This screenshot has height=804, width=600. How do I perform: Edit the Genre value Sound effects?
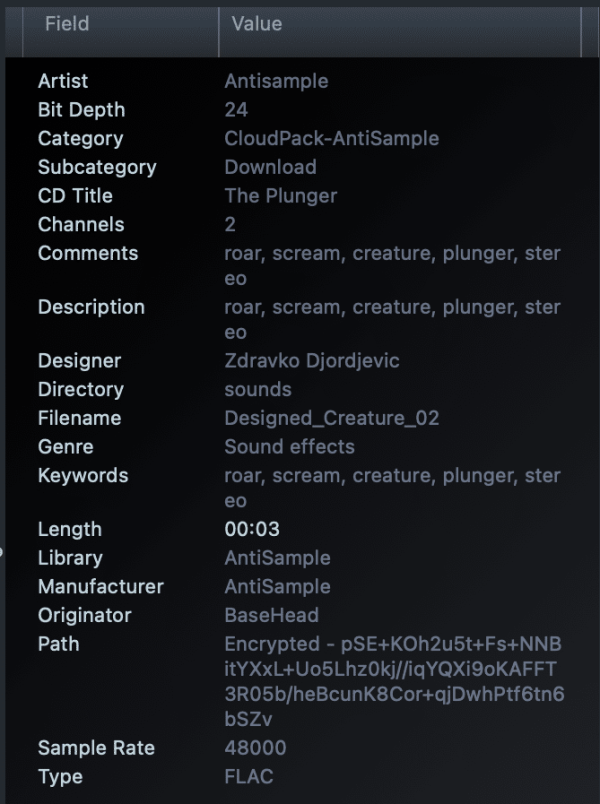point(290,447)
